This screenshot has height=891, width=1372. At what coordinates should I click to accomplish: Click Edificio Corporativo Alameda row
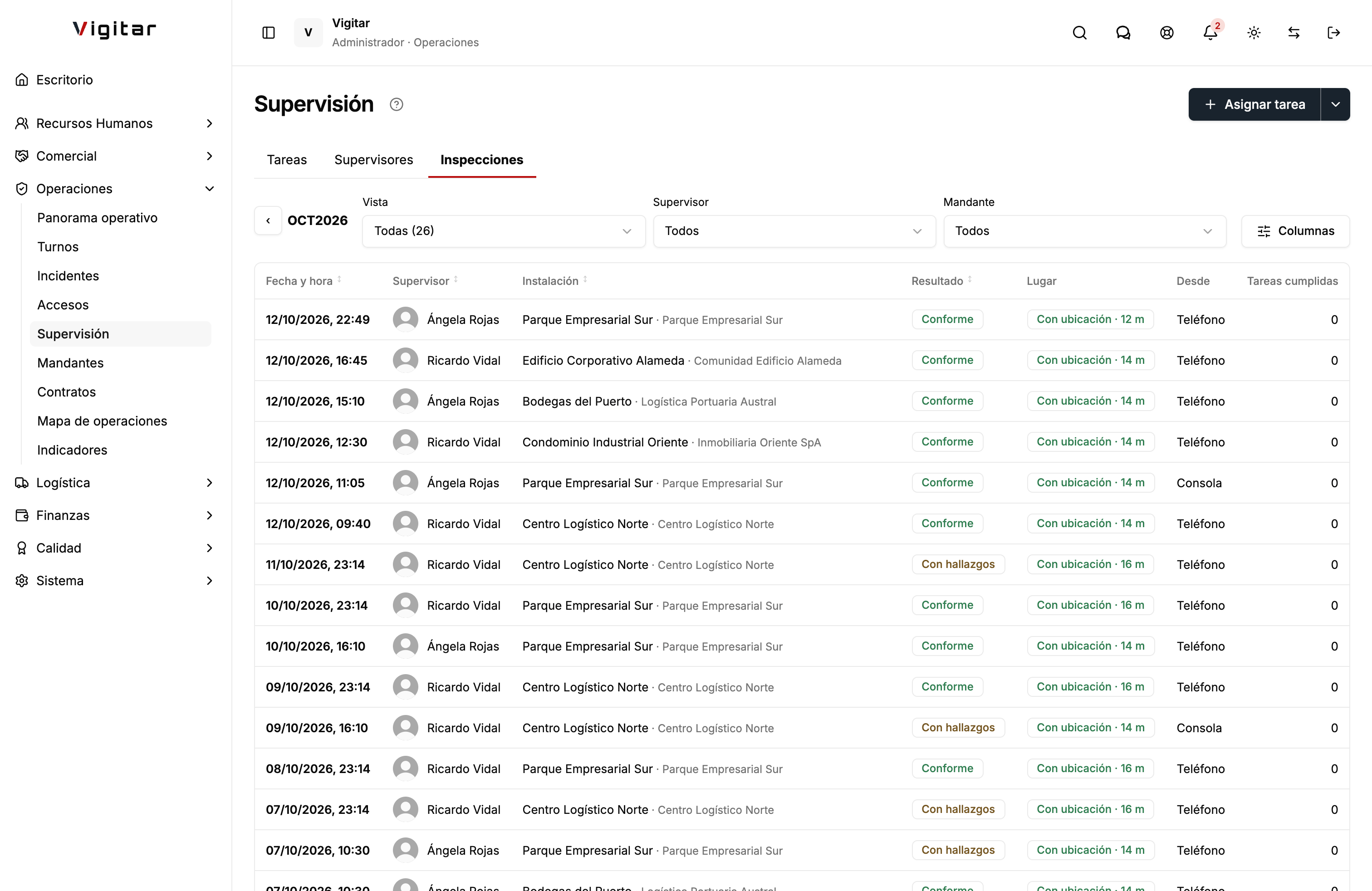[x=802, y=360]
